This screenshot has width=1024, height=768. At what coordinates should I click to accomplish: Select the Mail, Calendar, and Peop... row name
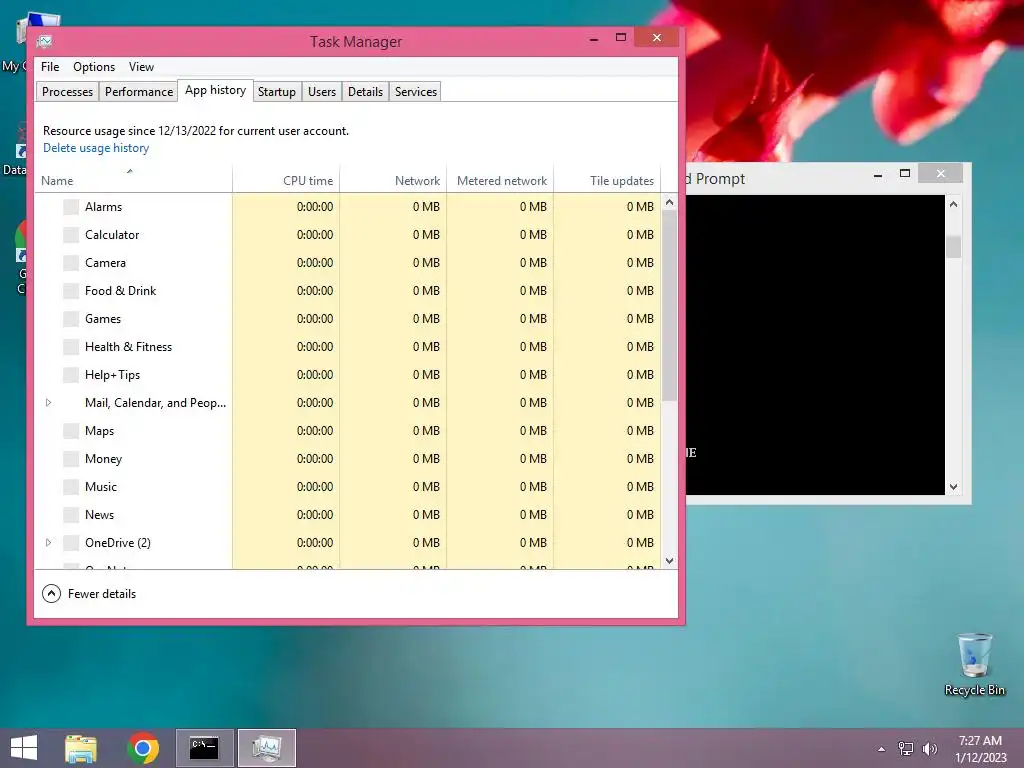(x=155, y=403)
